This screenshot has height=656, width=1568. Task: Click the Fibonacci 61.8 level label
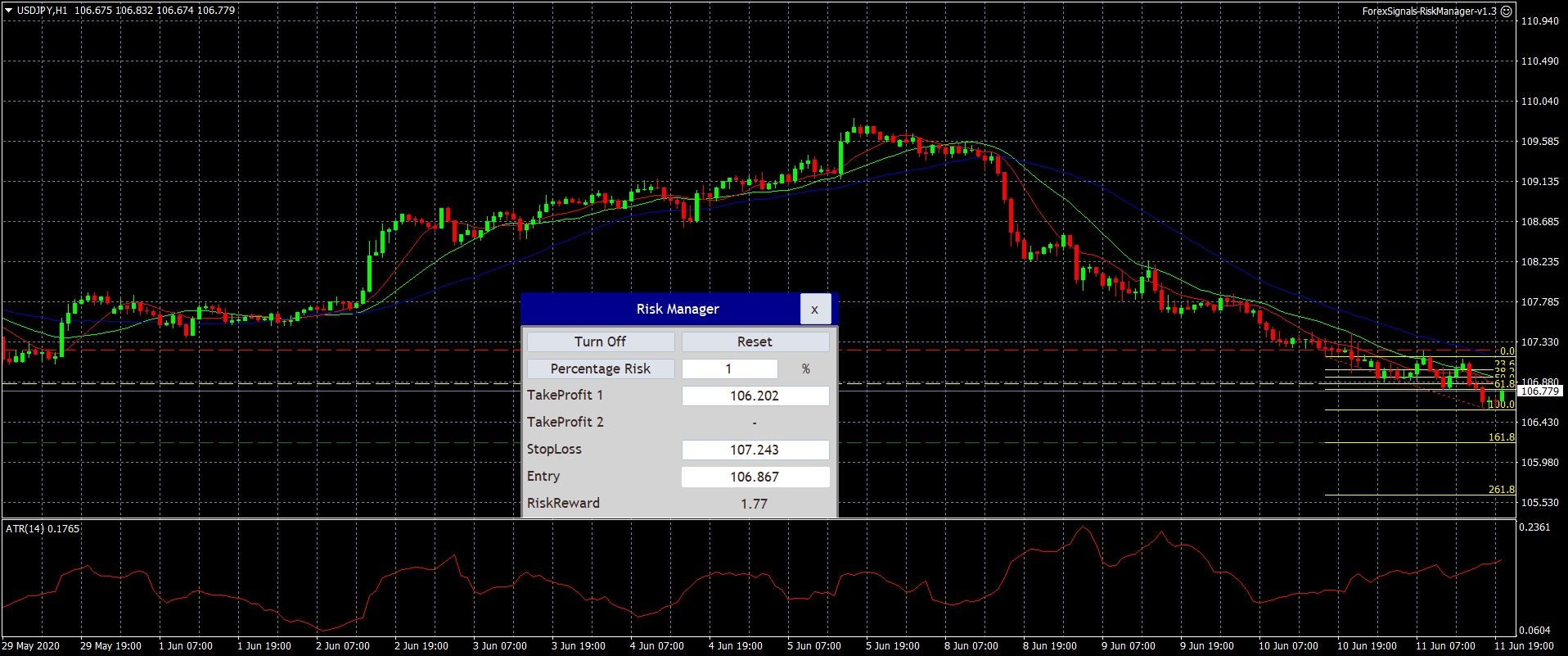tap(1504, 383)
